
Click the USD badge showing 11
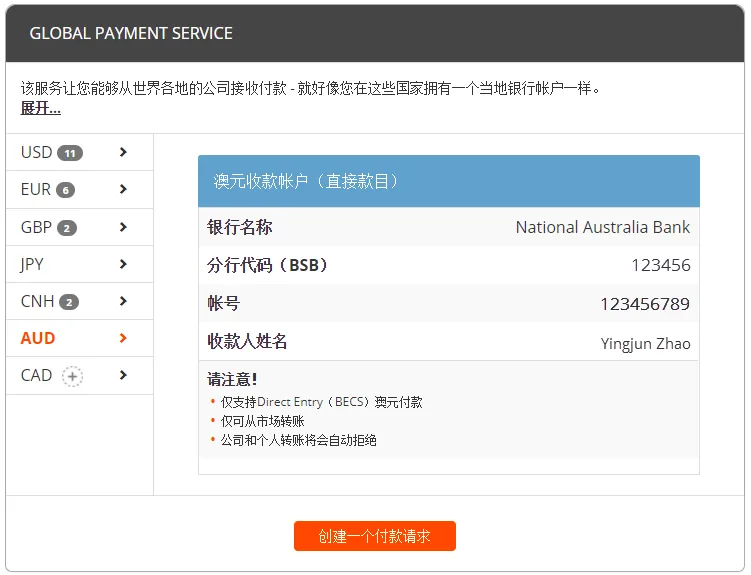click(70, 153)
